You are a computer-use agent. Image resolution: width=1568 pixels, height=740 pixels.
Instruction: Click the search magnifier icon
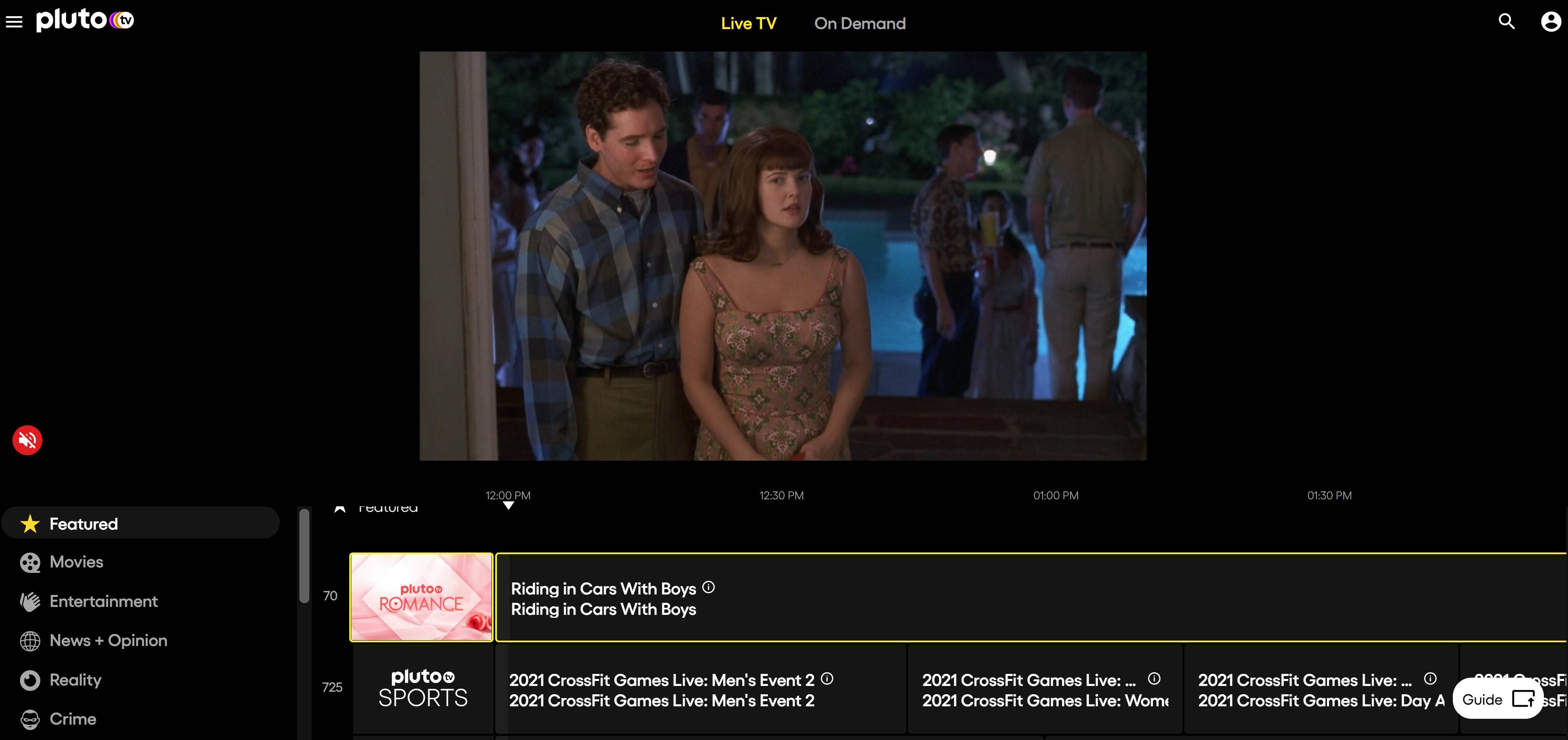1506,22
